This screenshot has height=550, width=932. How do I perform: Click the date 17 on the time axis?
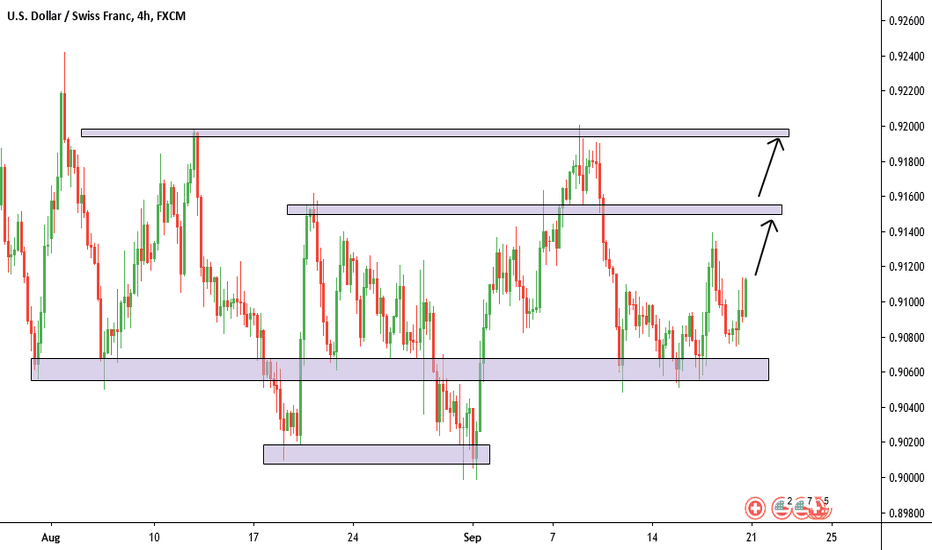coord(254,538)
